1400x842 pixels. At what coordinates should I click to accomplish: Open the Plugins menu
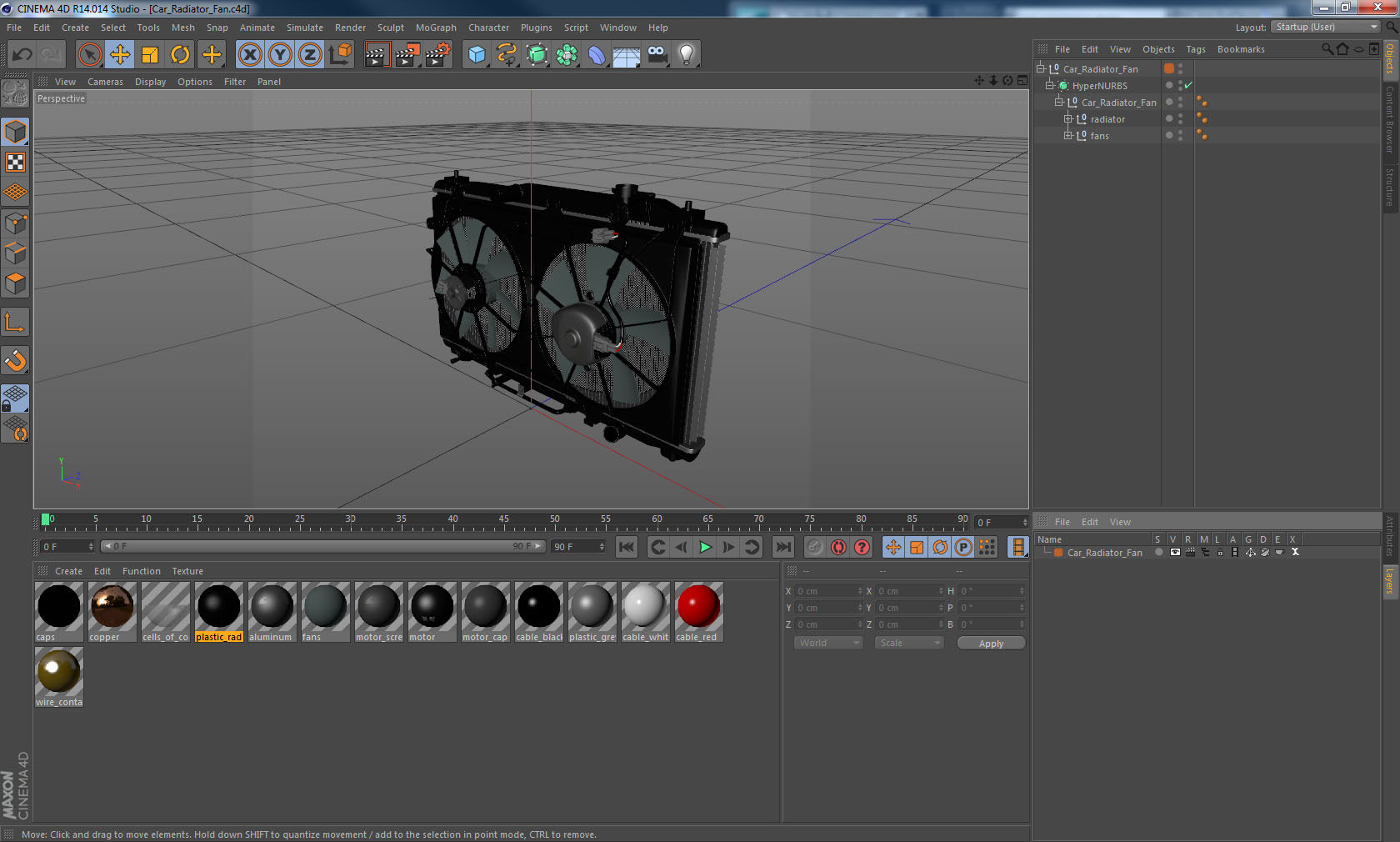pyautogui.click(x=537, y=28)
